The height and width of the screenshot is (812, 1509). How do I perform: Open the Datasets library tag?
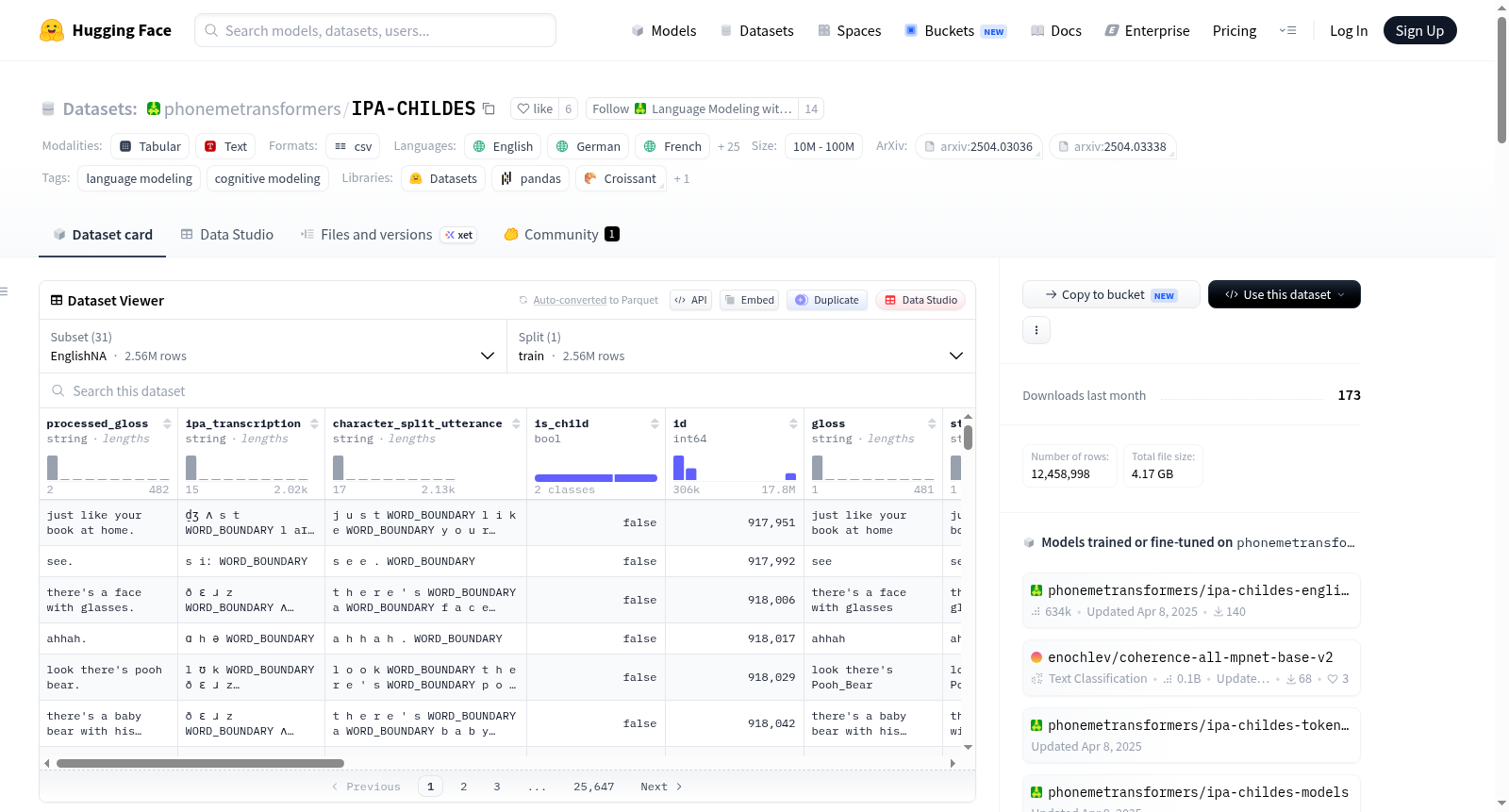tap(443, 178)
